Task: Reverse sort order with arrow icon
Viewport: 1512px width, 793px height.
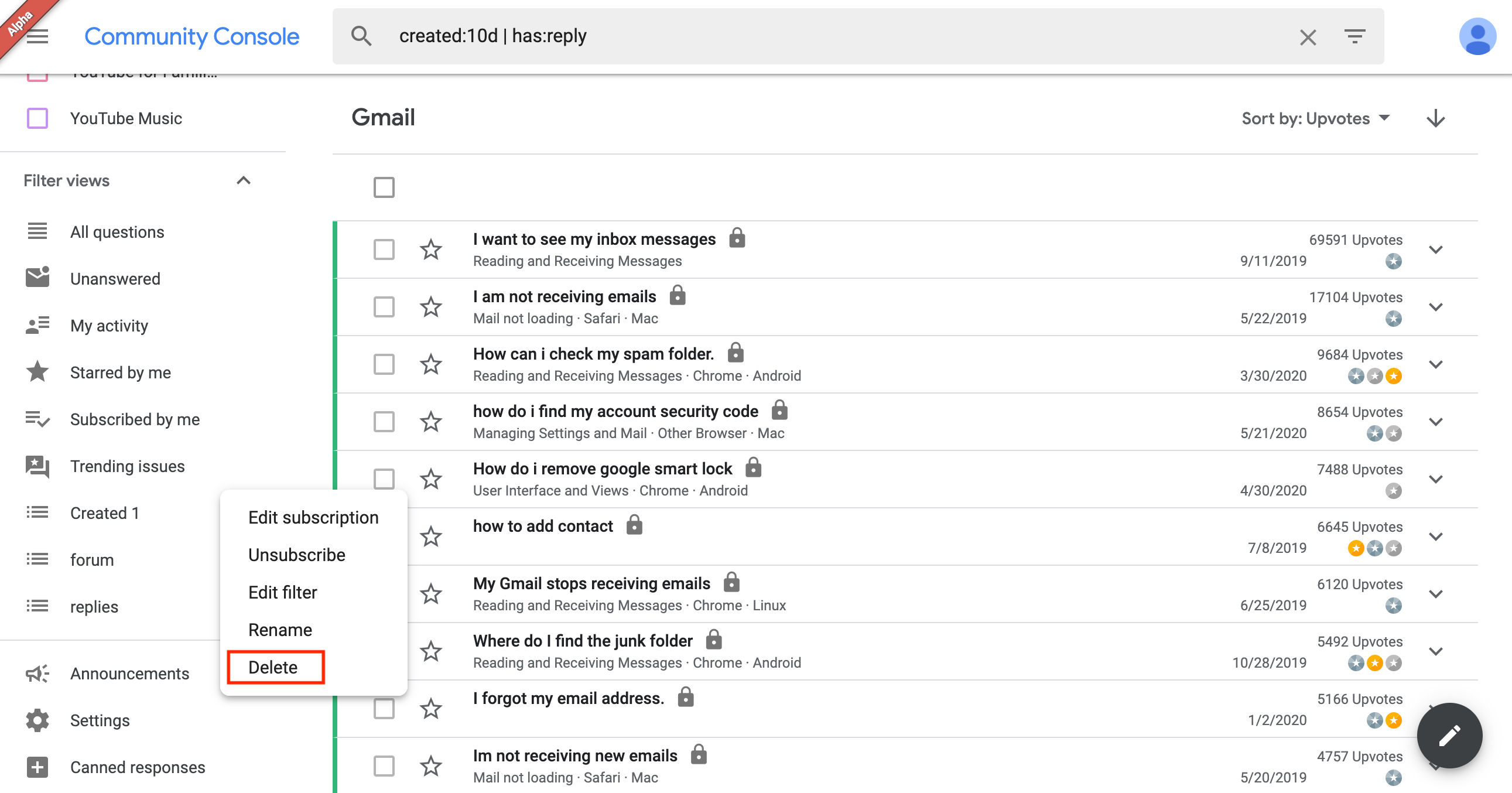Action: tap(1435, 118)
